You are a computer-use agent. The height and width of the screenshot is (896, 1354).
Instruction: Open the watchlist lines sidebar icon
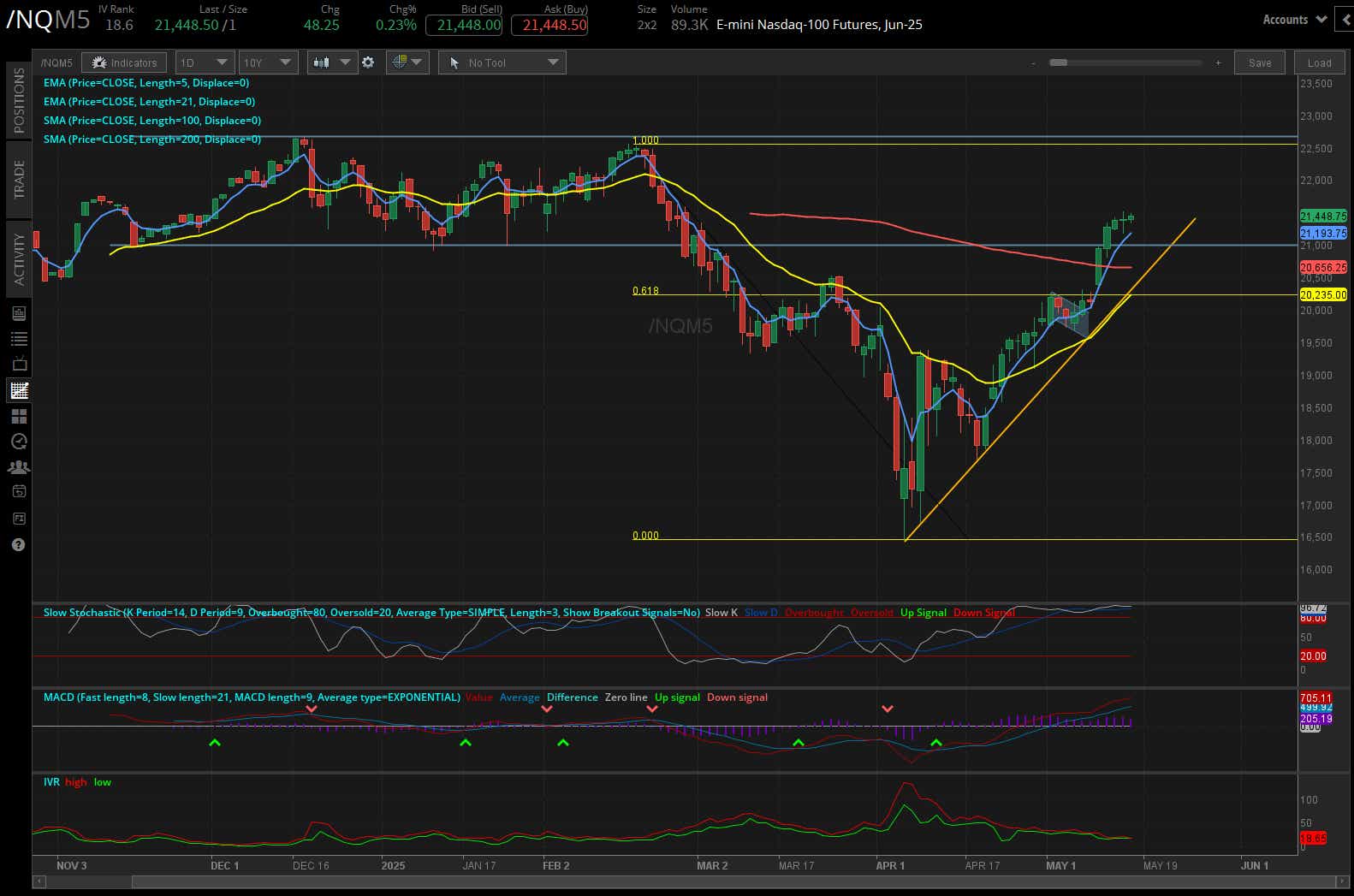click(x=19, y=340)
